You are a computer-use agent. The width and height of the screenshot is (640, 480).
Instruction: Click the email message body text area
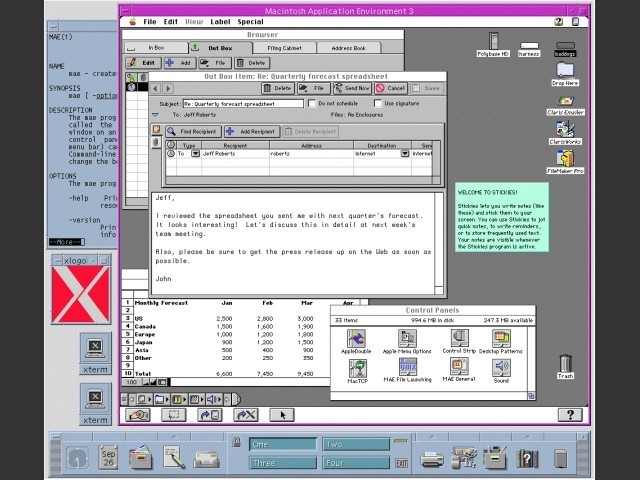click(293, 243)
